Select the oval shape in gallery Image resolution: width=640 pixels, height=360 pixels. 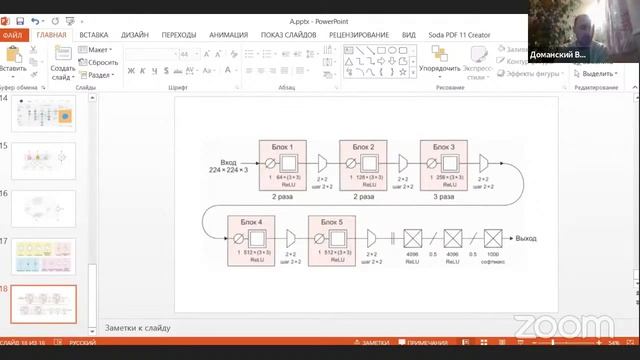click(392, 51)
